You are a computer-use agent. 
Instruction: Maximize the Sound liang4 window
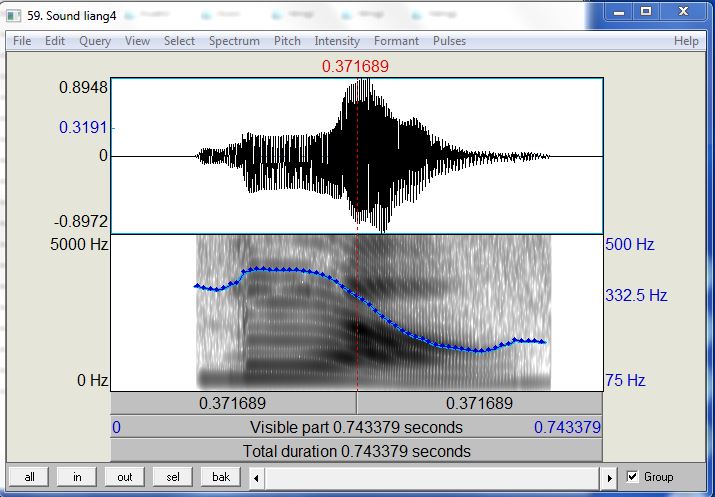pyautogui.click(x=646, y=12)
